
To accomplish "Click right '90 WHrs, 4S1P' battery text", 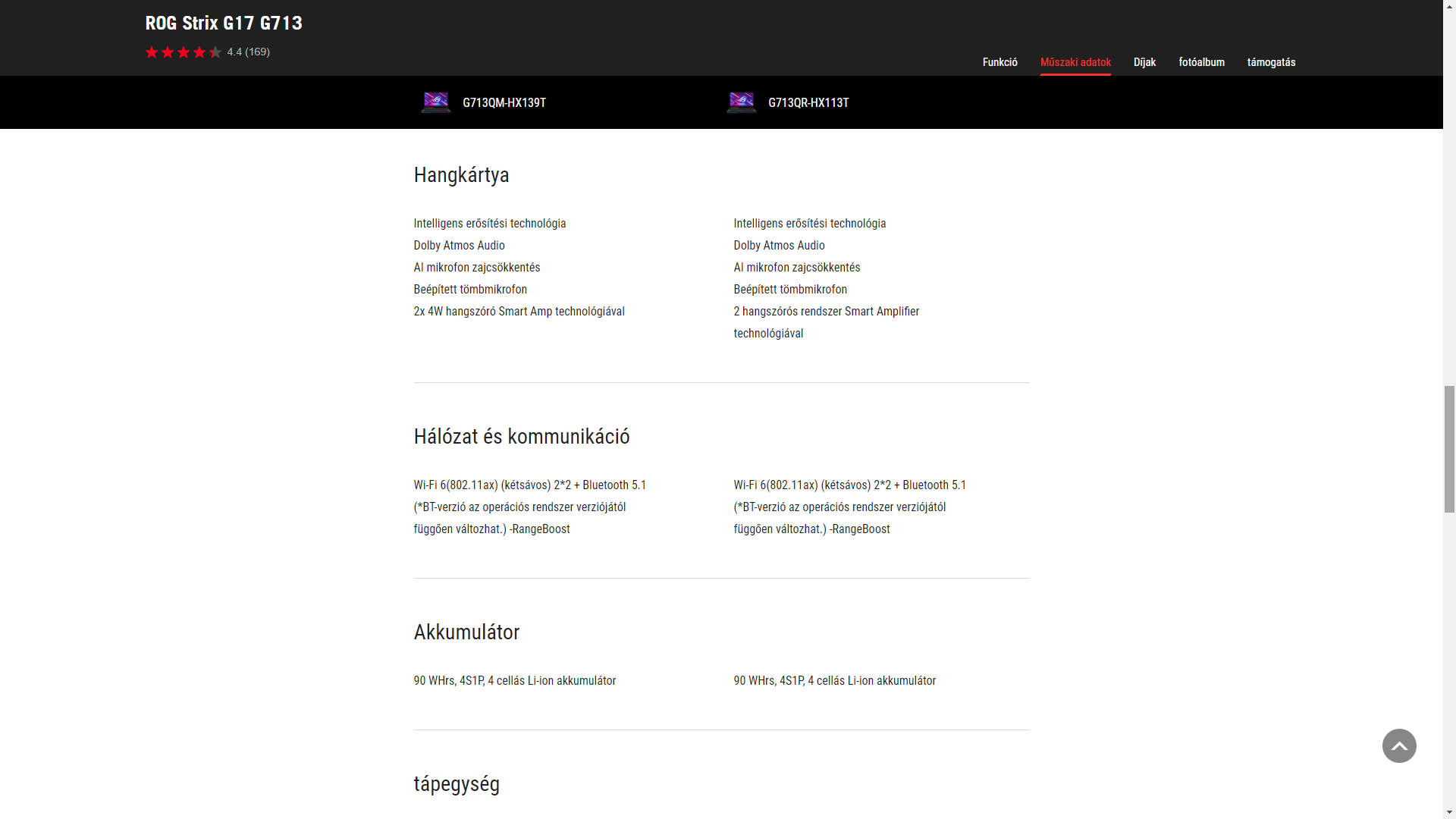I will [835, 681].
